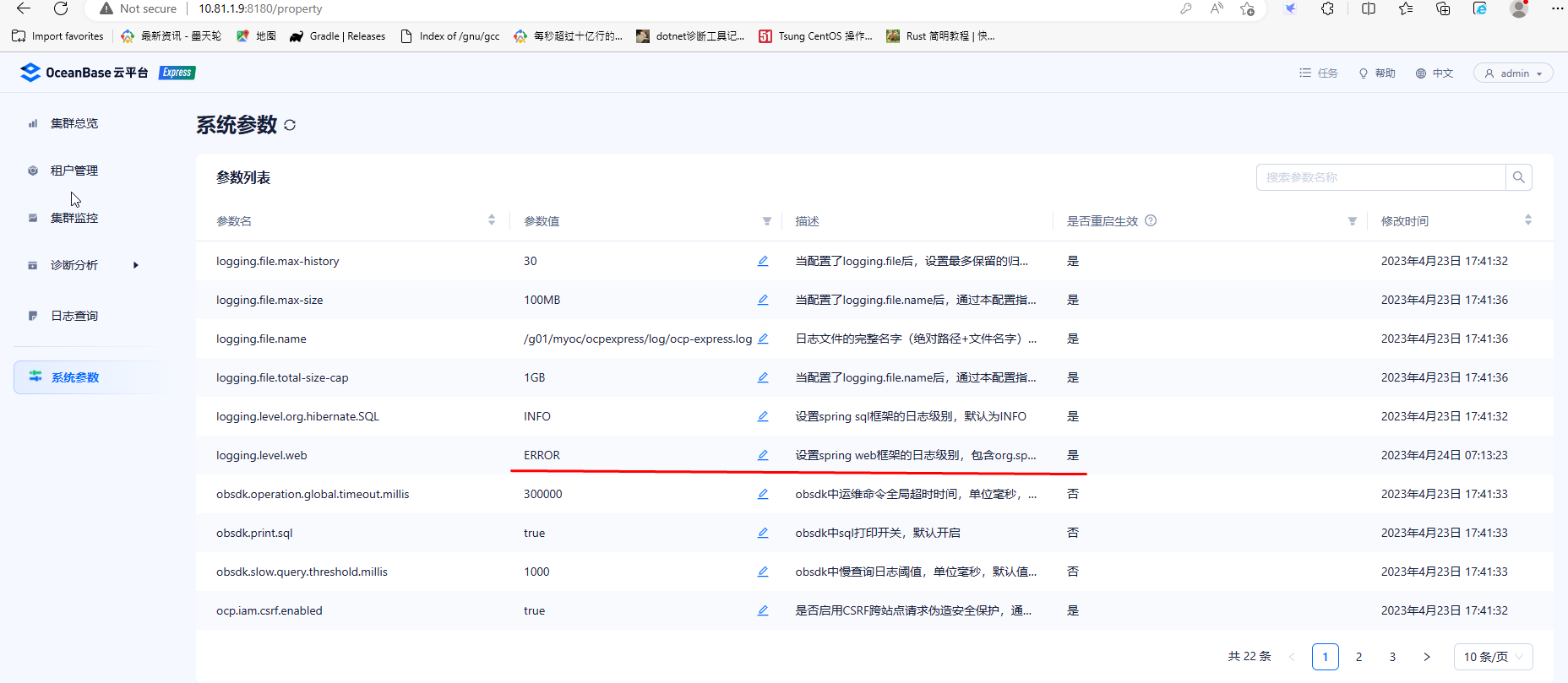The image size is (1568, 683).
Task: Open the 中文 language selector
Action: [x=1435, y=73]
